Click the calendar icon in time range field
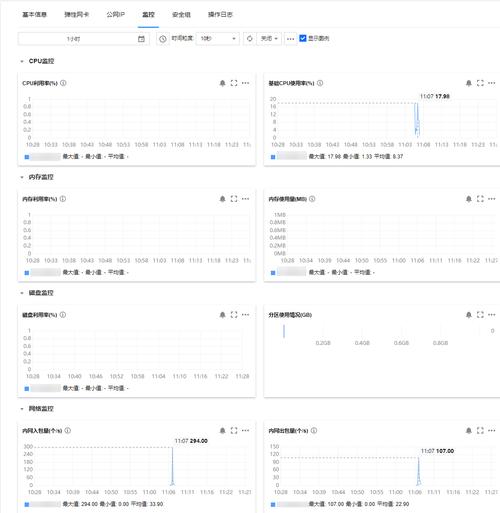The height and width of the screenshot is (513, 500). 141,39
